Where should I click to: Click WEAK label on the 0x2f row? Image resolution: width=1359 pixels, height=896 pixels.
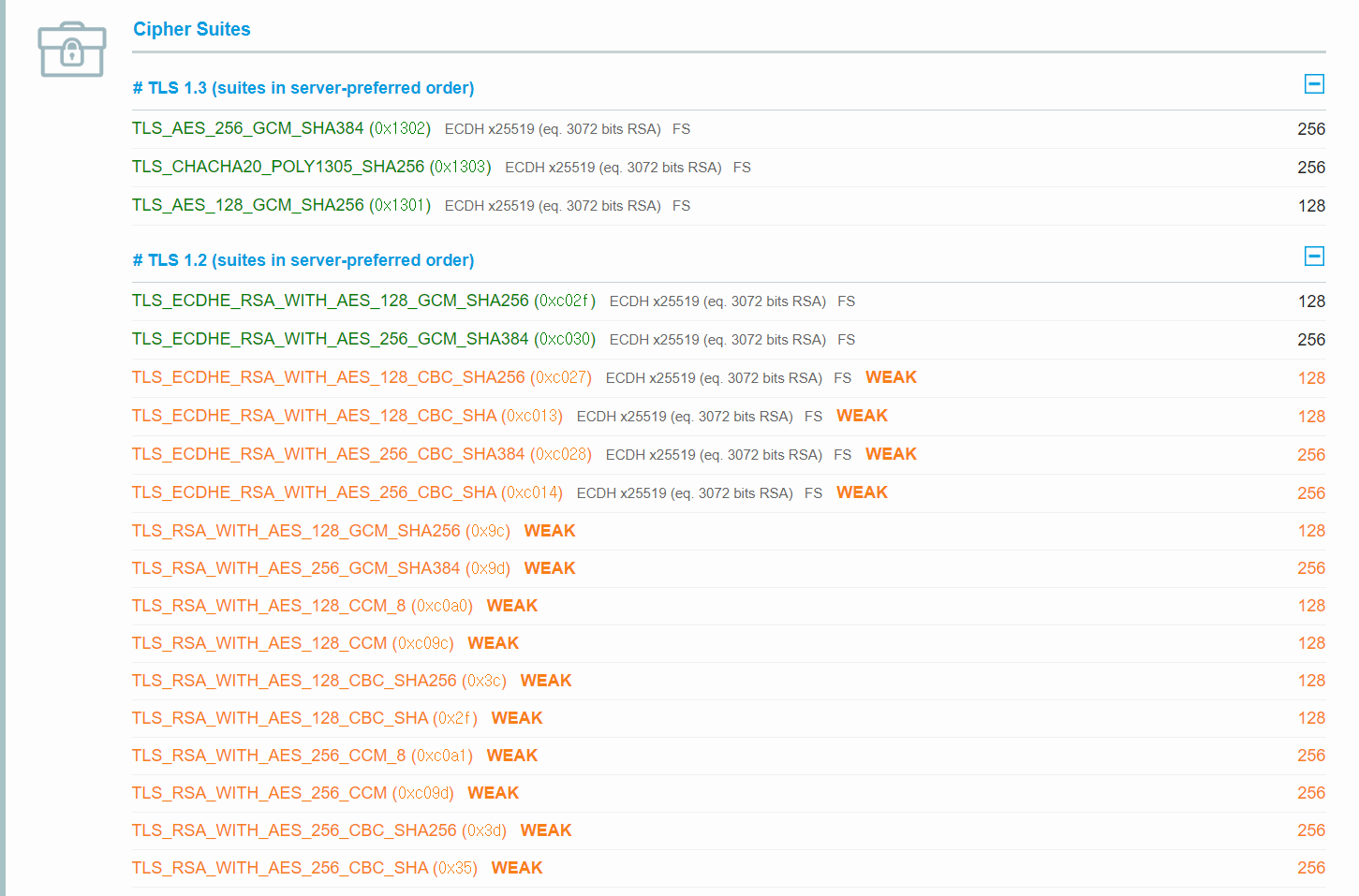[517, 718]
